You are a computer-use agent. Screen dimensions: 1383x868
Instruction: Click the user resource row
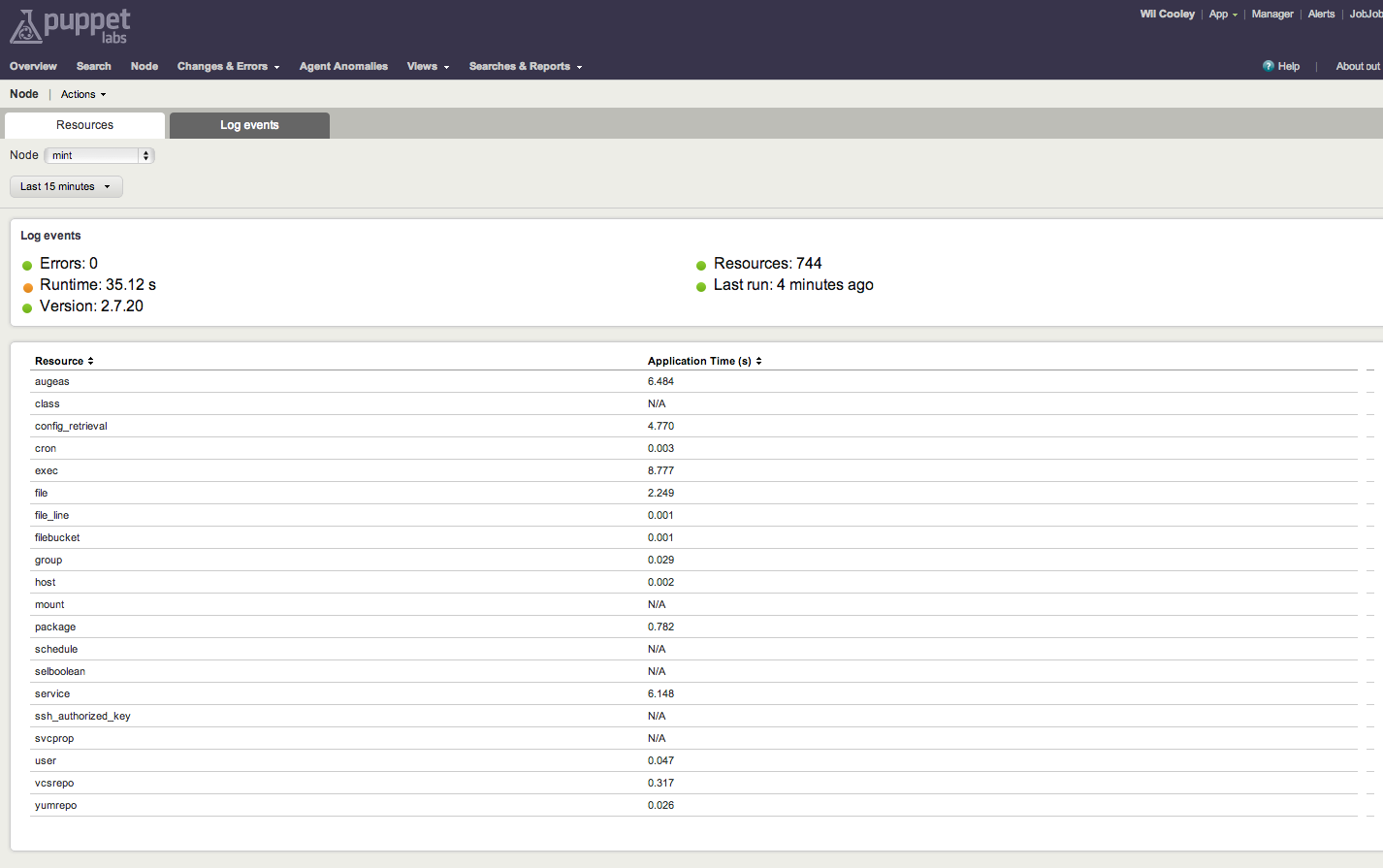[693, 760]
